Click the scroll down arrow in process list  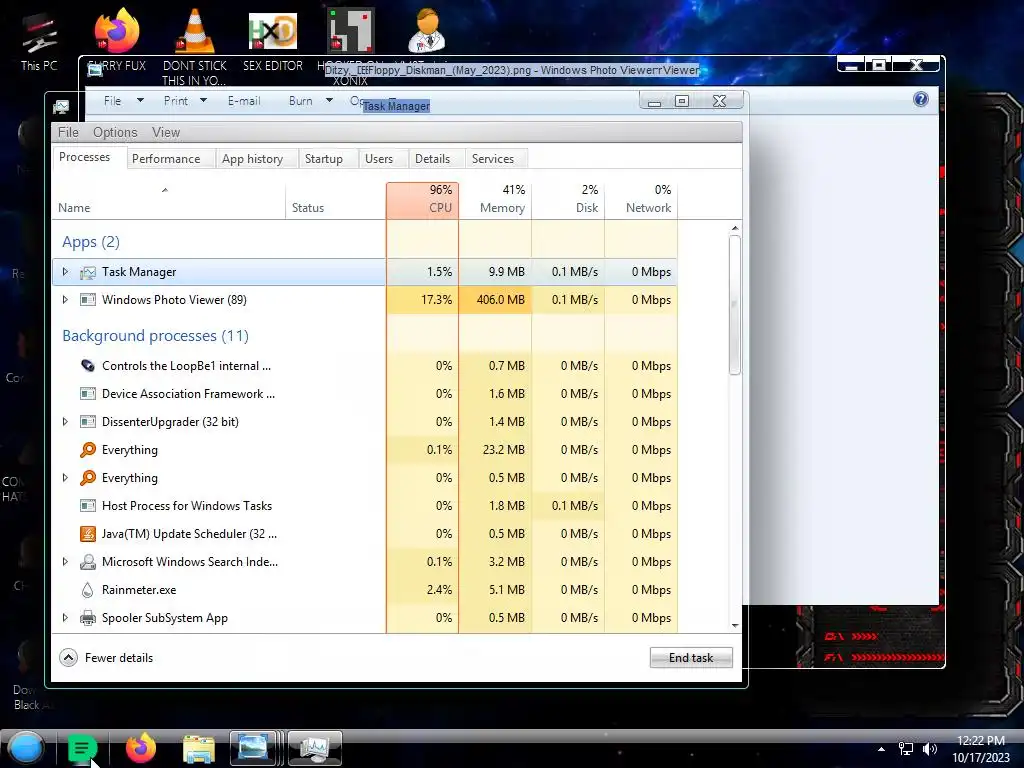point(735,626)
